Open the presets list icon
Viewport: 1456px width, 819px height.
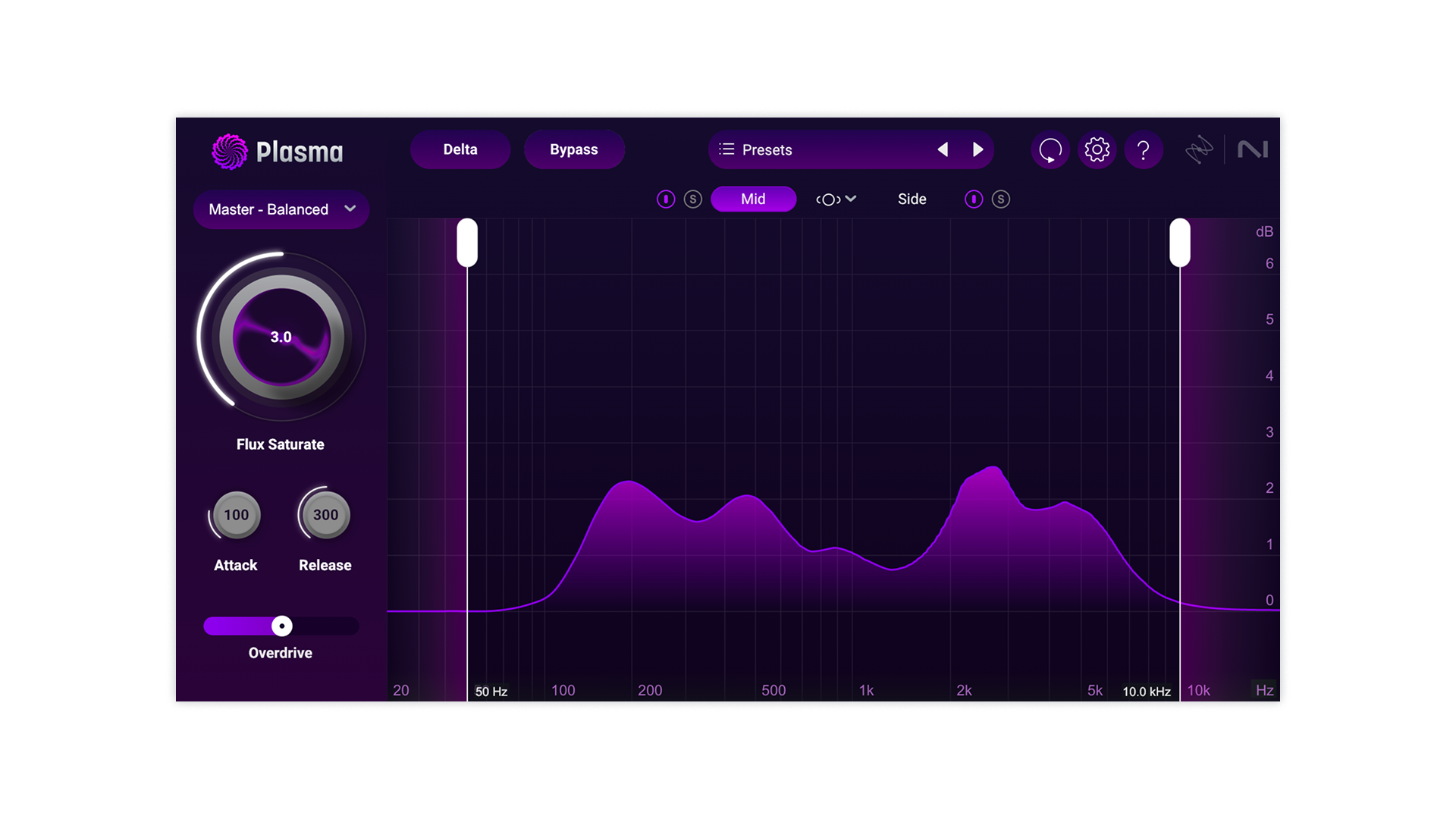pos(726,149)
